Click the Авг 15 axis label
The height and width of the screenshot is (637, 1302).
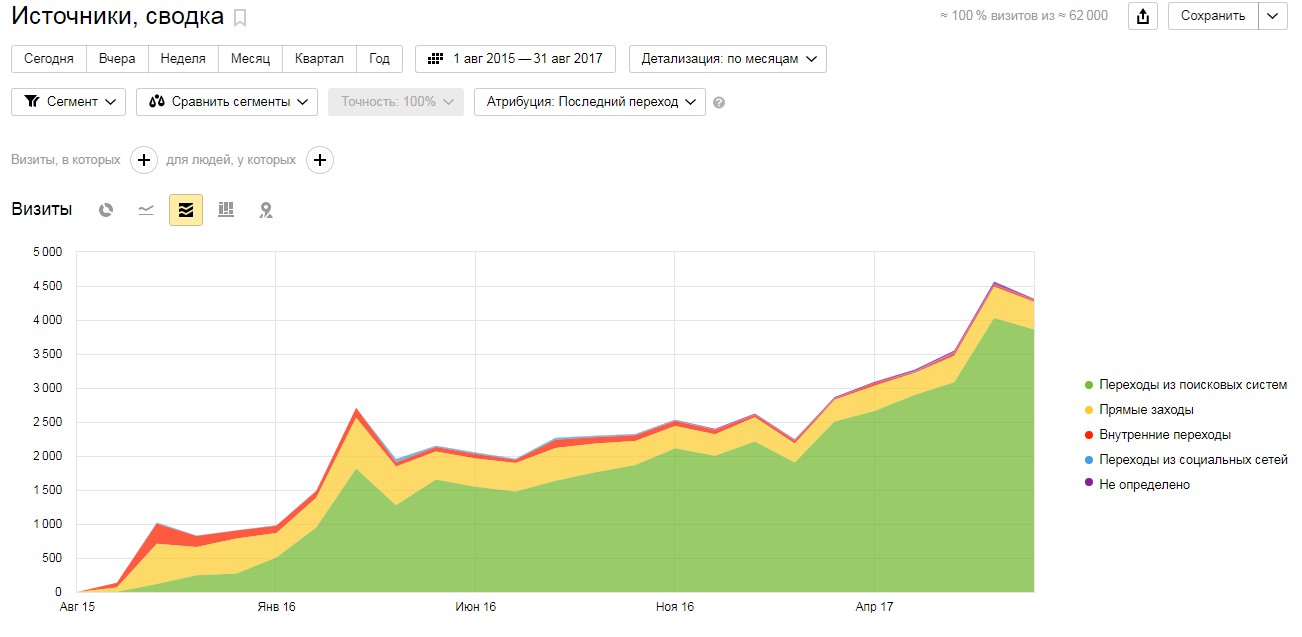pos(76,607)
